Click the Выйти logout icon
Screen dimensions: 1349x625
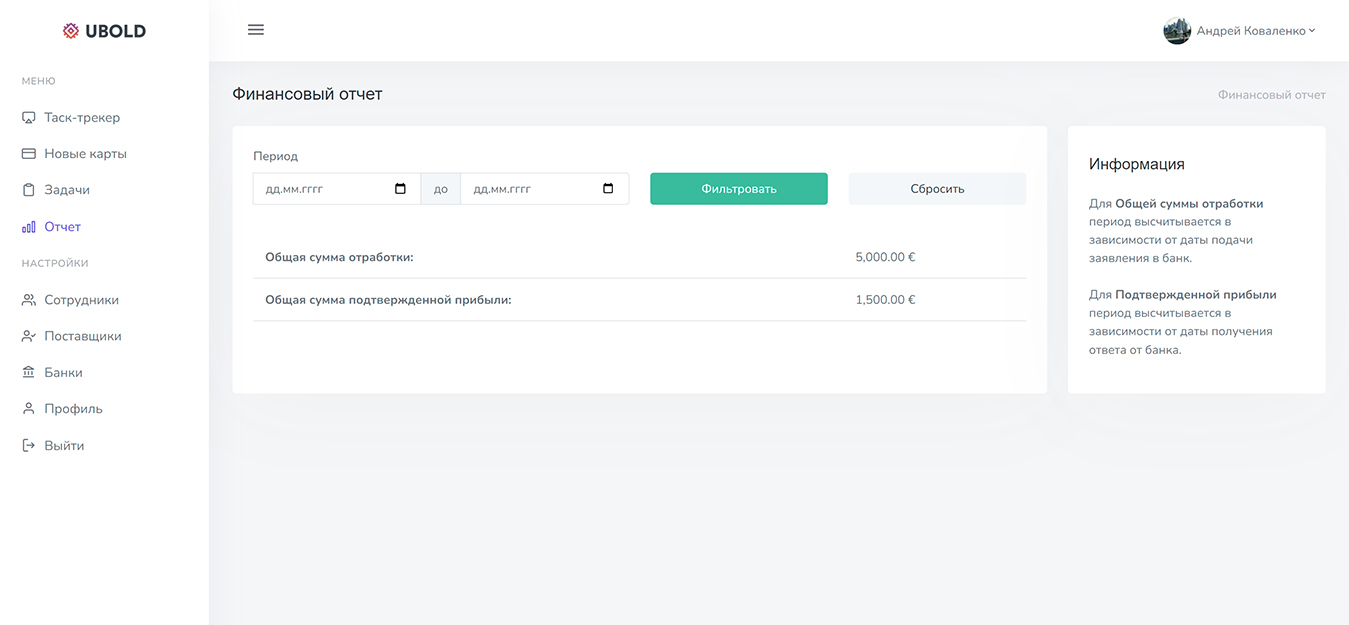[29, 446]
